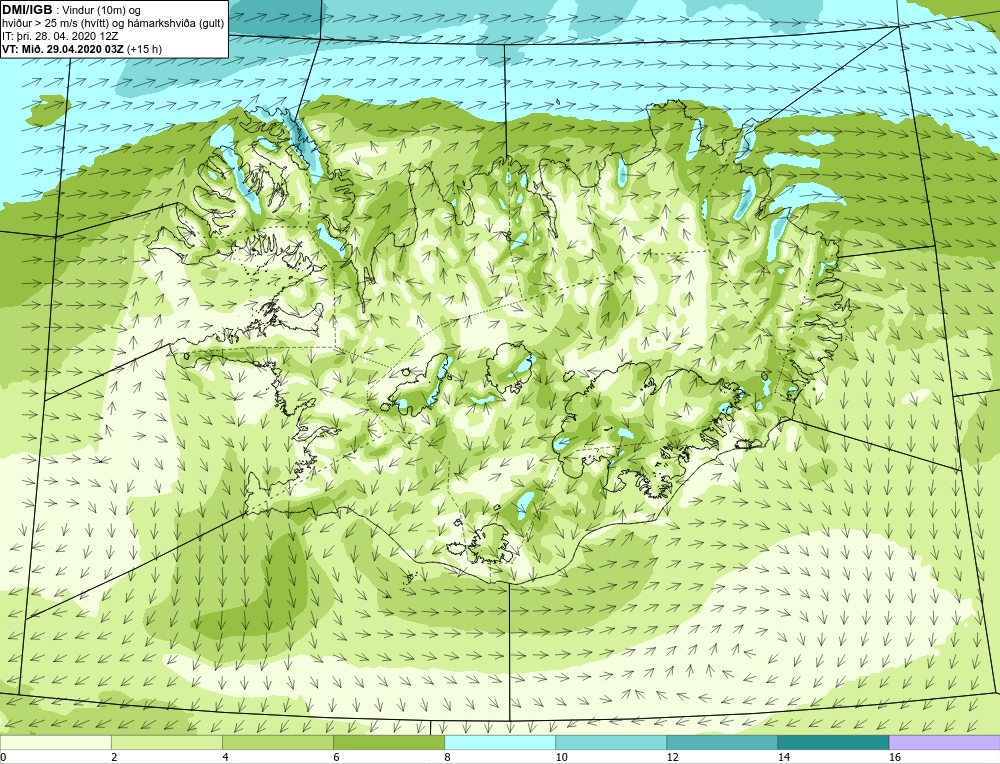Click the legend scale label '4'
This screenshot has width=1000, height=764.
tap(225, 757)
